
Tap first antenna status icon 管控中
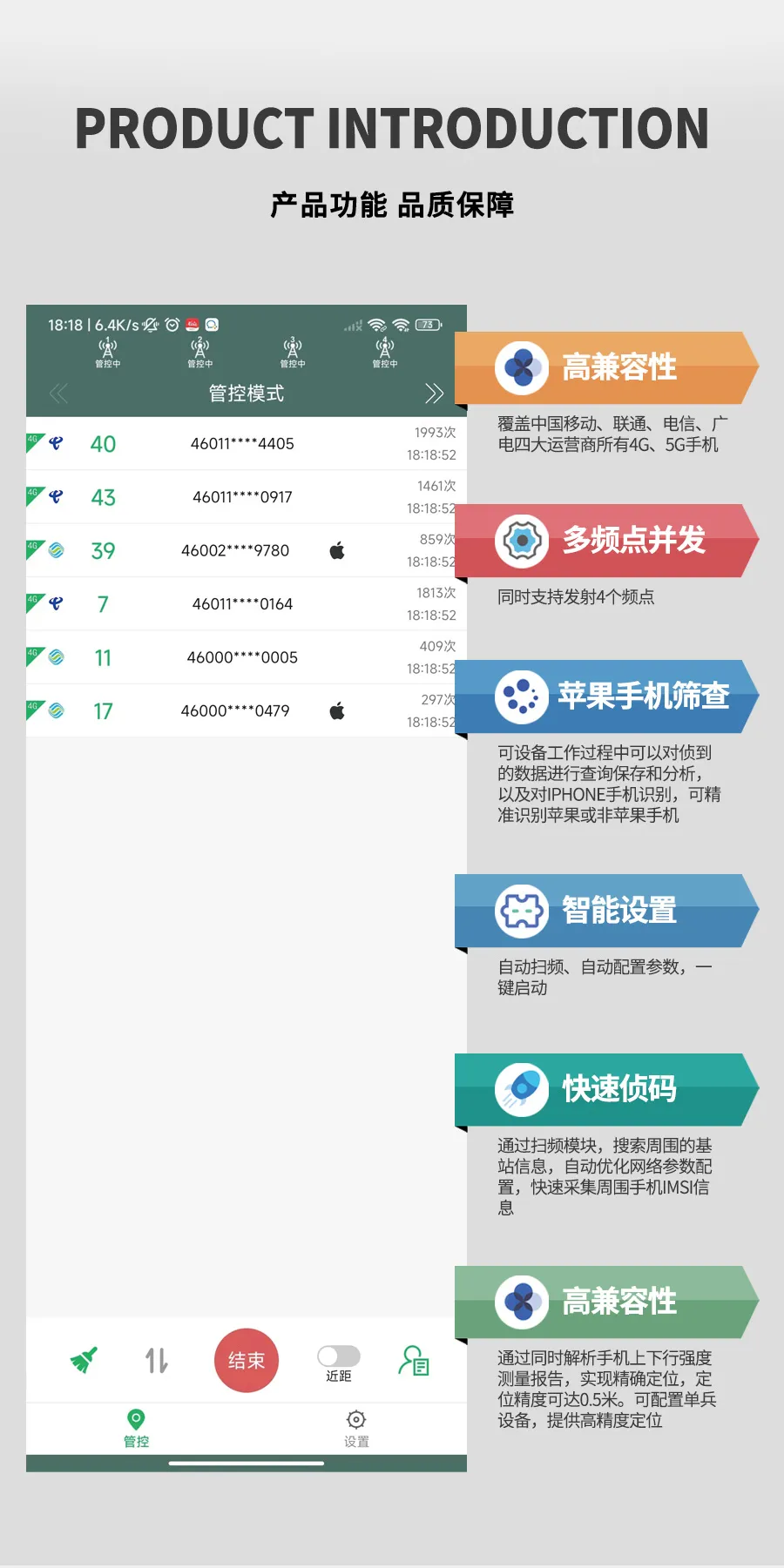click(108, 352)
